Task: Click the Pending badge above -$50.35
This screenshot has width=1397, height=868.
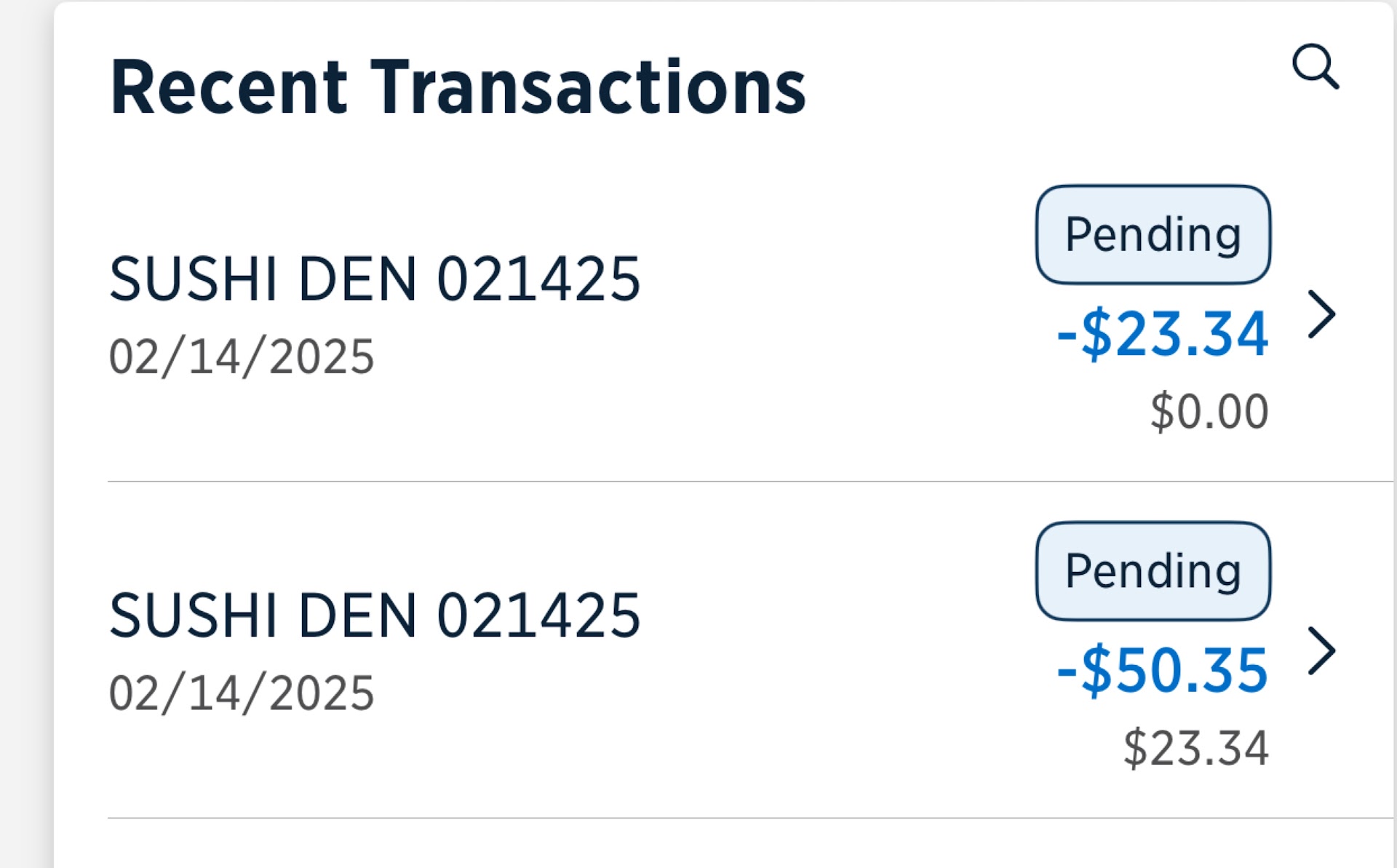Action: (1153, 571)
